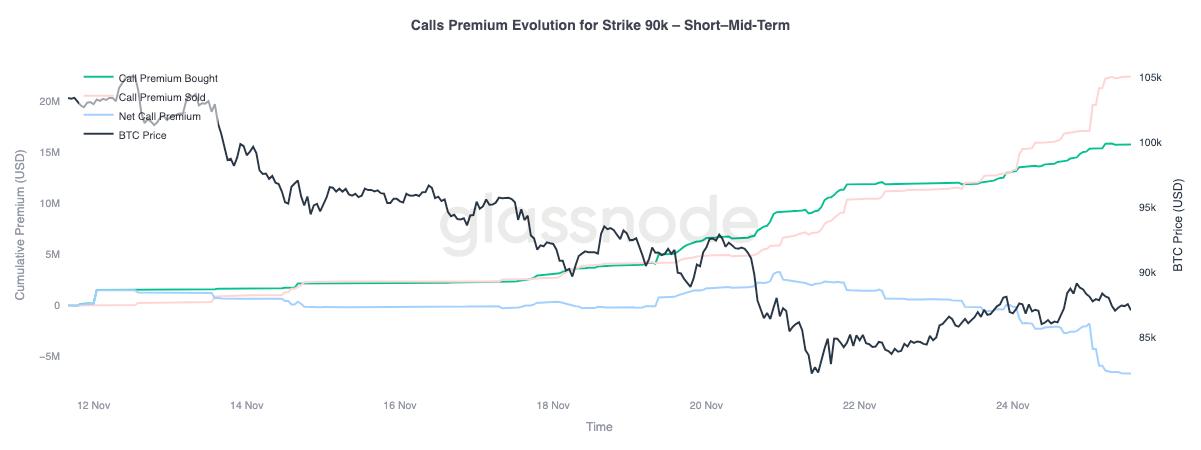Image resolution: width=1201 pixels, height=450 pixels.
Task: Pick the 18 Nov date on the time axis
Action: point(553,406)
